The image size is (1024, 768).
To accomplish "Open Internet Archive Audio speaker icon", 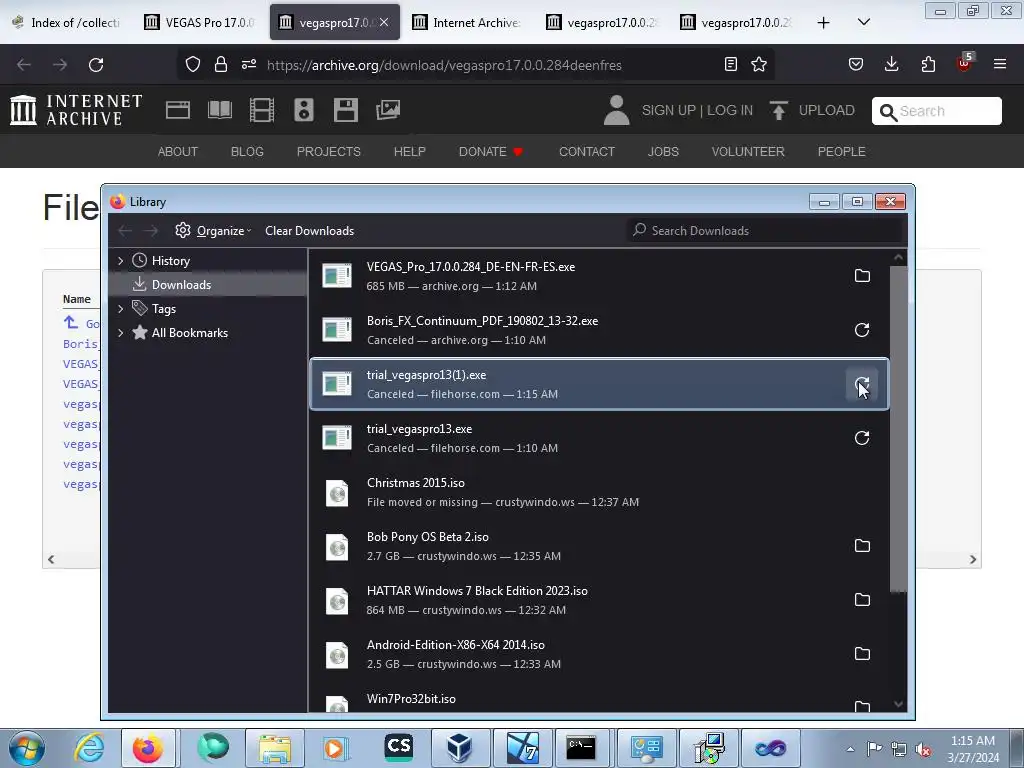I will [304, 110].
